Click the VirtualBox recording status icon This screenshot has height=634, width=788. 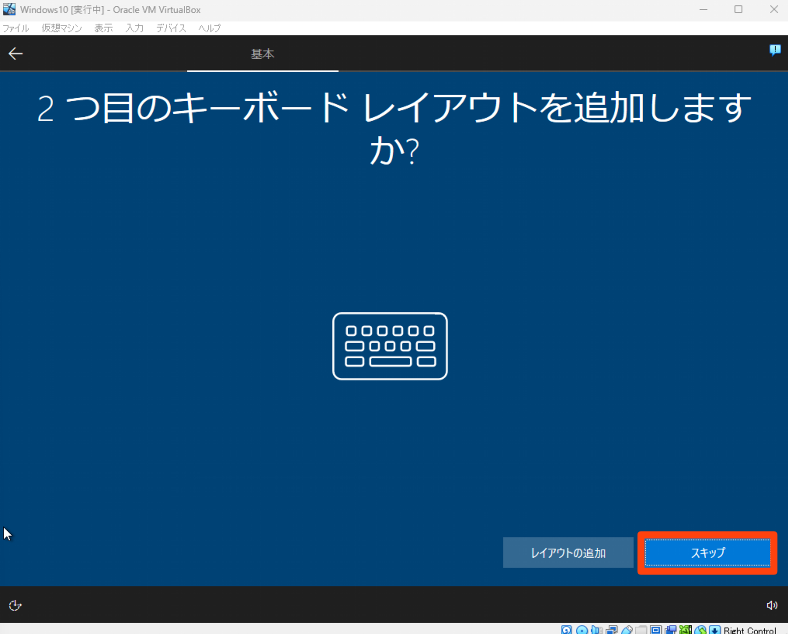point(670,630)
